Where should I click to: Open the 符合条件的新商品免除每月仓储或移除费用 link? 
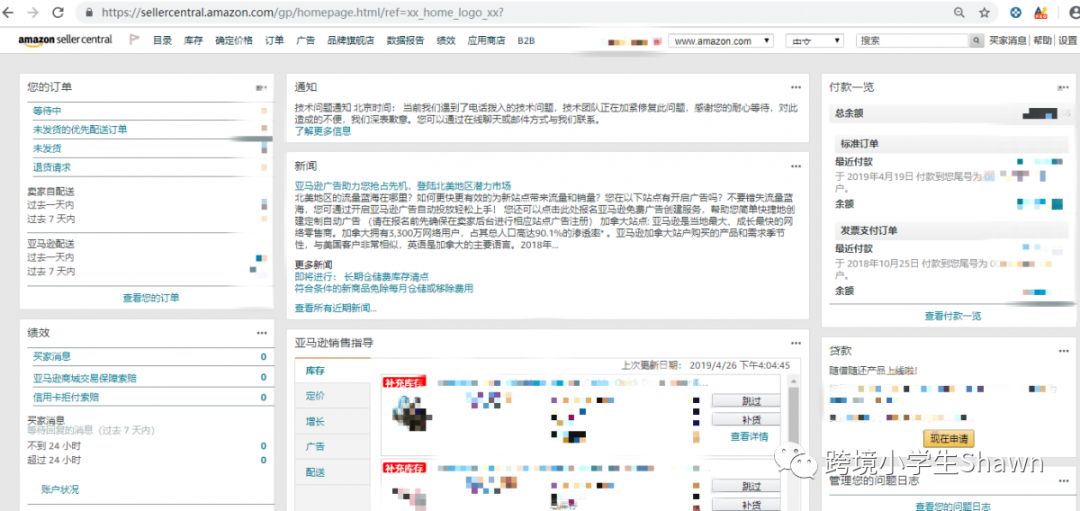coord(384,288)
